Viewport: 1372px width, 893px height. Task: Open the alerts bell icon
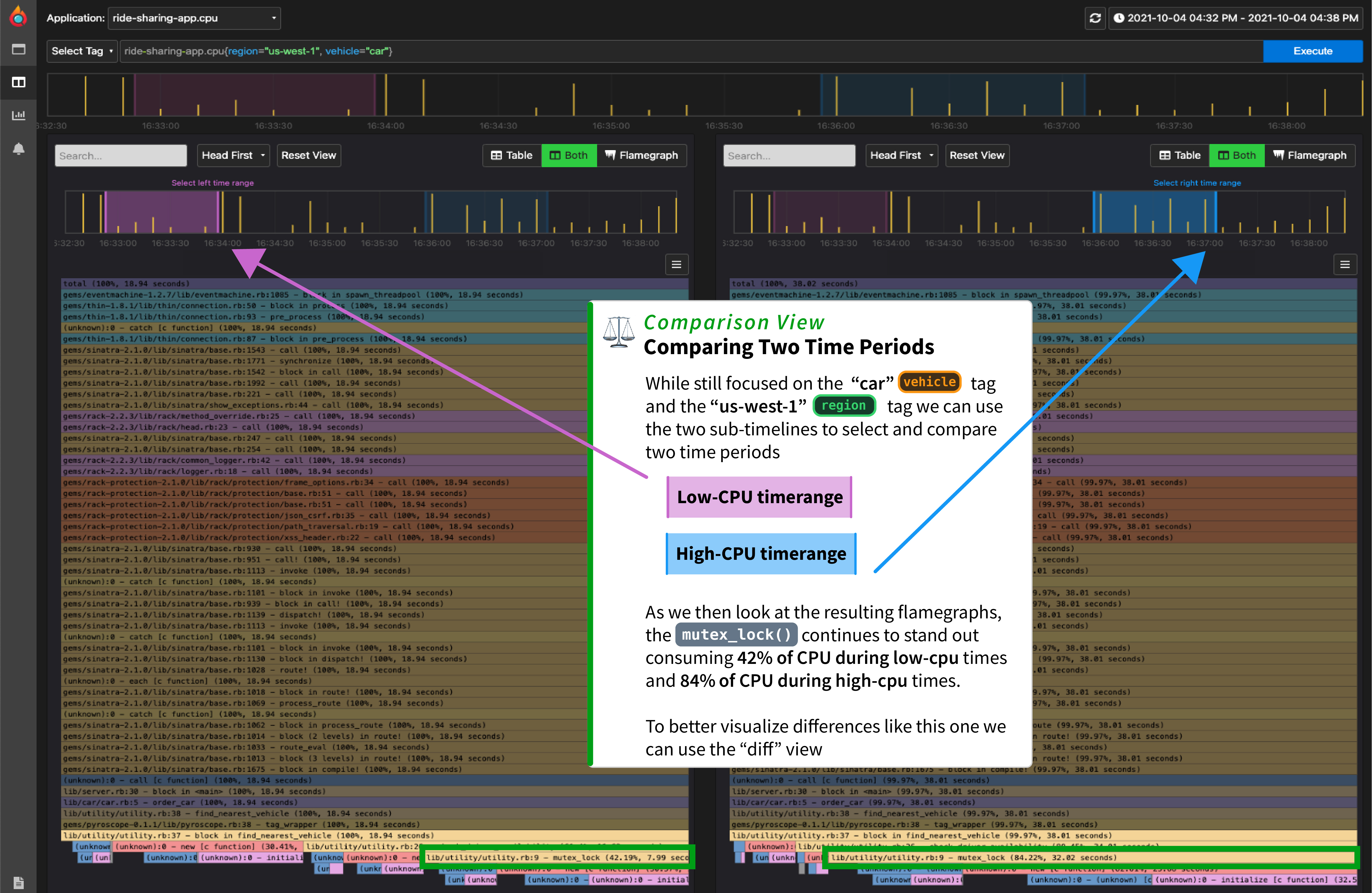point(18,149)
